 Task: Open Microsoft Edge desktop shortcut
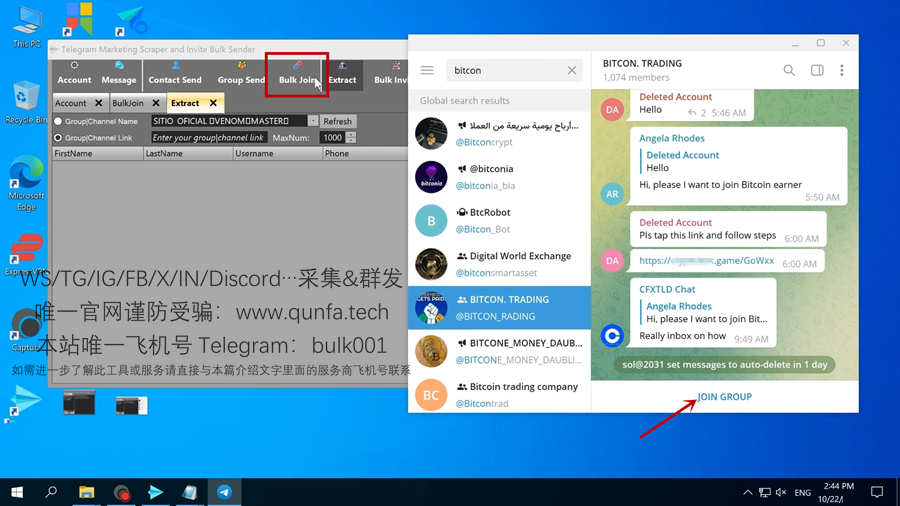tap(26, 182)
